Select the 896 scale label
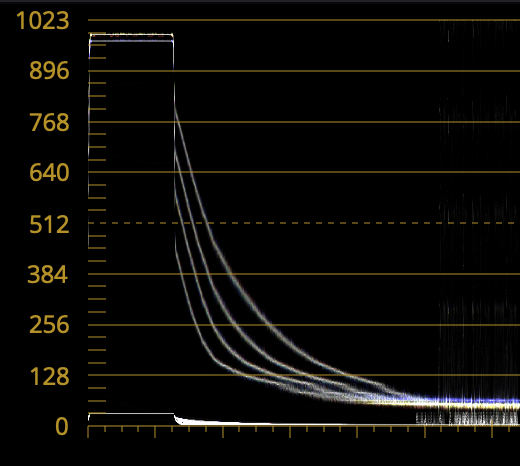The width and height of the screenshot is (520, 466). [x=49, y=71]
